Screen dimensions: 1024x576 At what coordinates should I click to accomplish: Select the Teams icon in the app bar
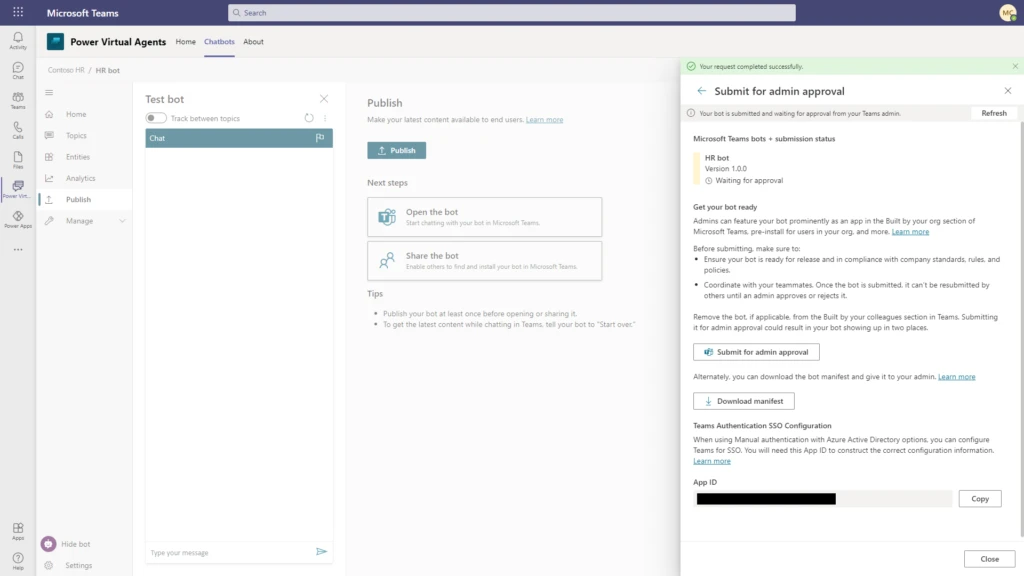(x=18, y=97)
